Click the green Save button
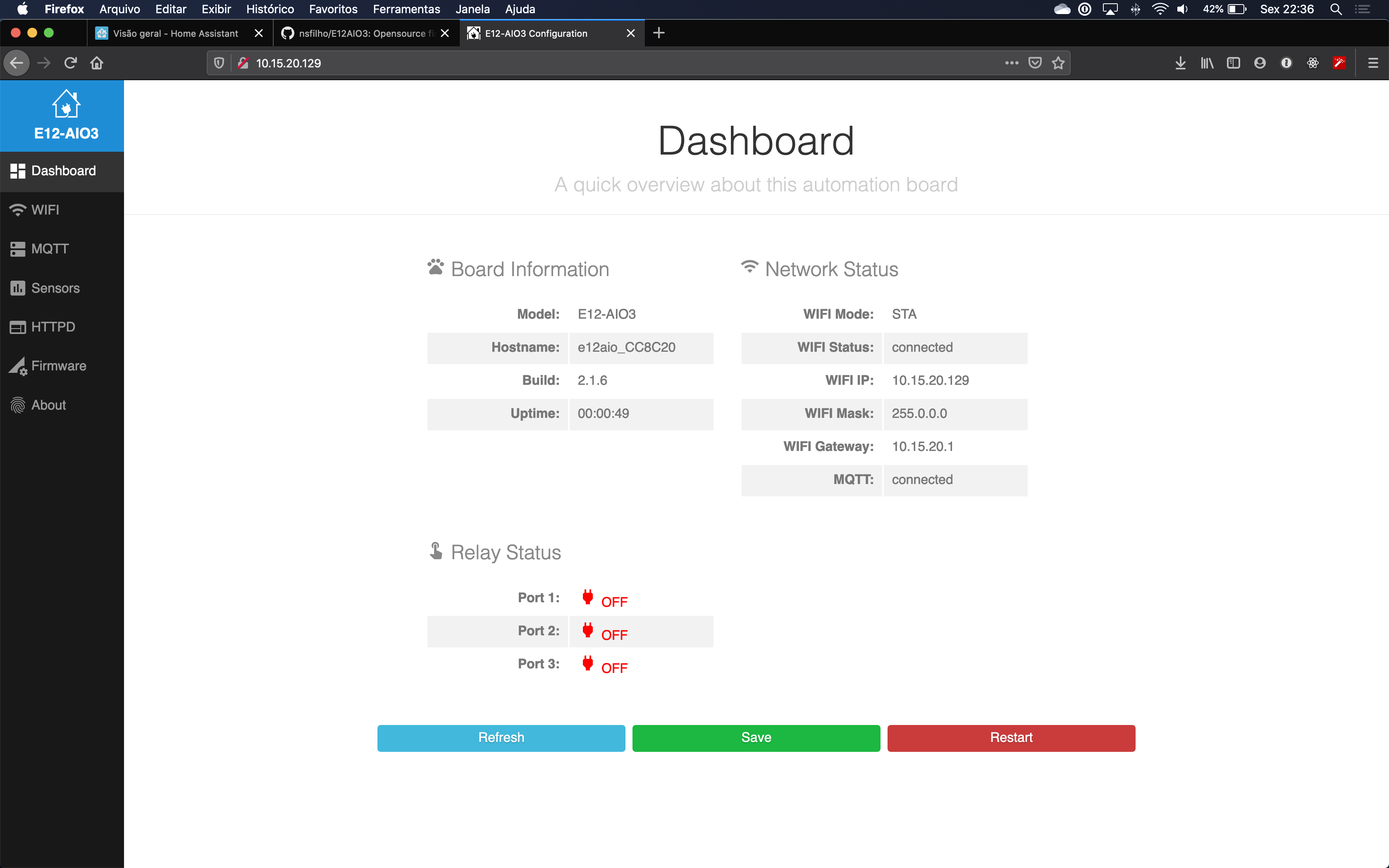Viewport: 1389px width, 868px height. 756,738
